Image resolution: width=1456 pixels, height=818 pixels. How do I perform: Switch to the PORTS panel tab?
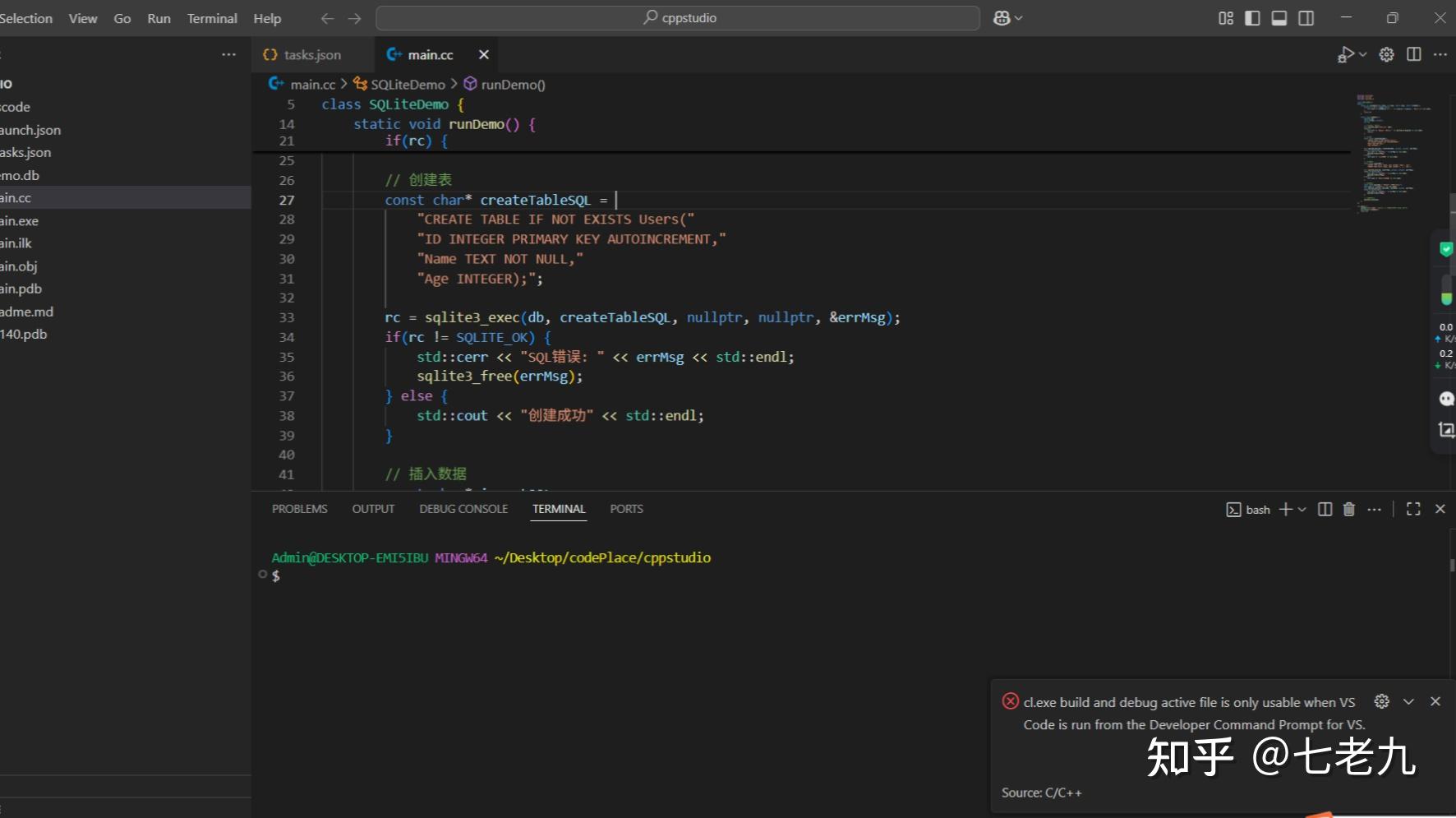pyautogui.click(x=626, y=509)
